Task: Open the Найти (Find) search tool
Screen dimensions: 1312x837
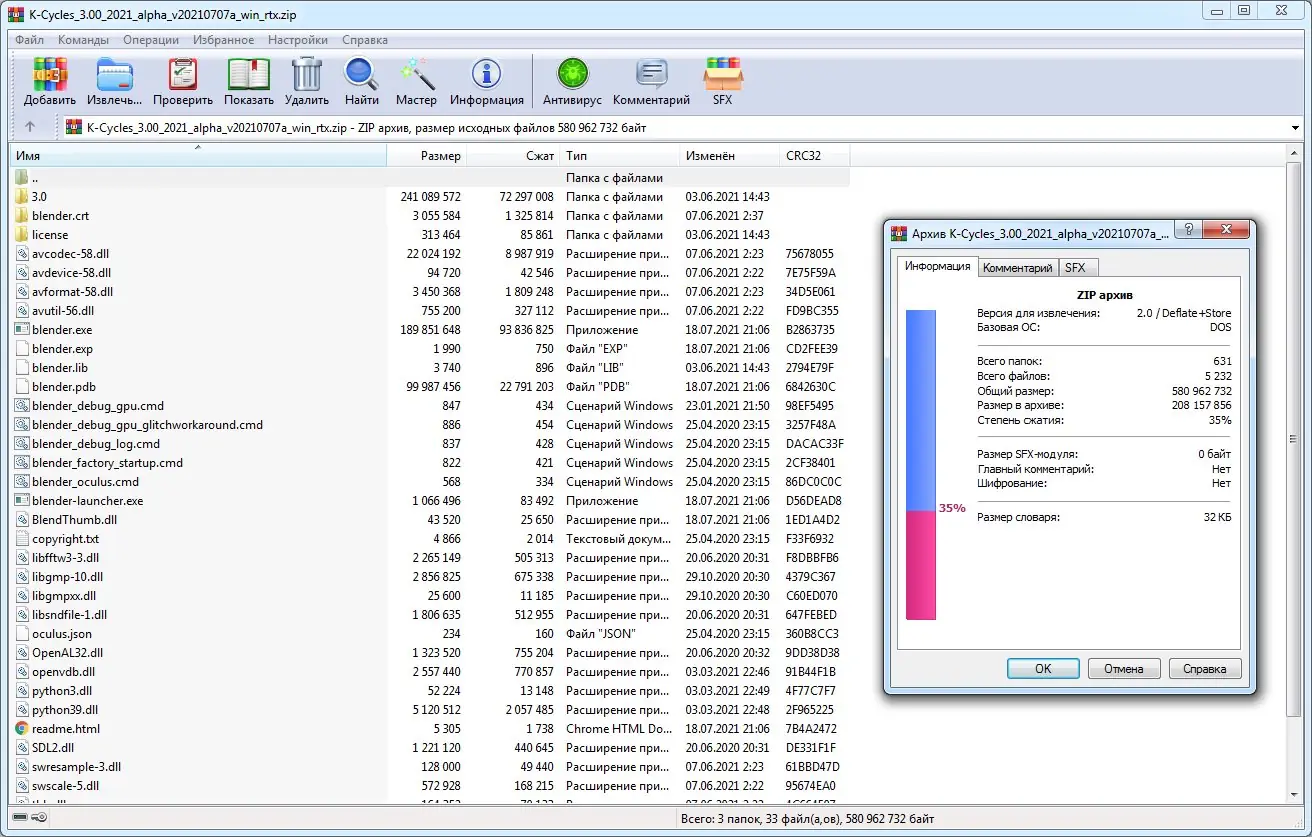Action: click(x=361, y=74)
